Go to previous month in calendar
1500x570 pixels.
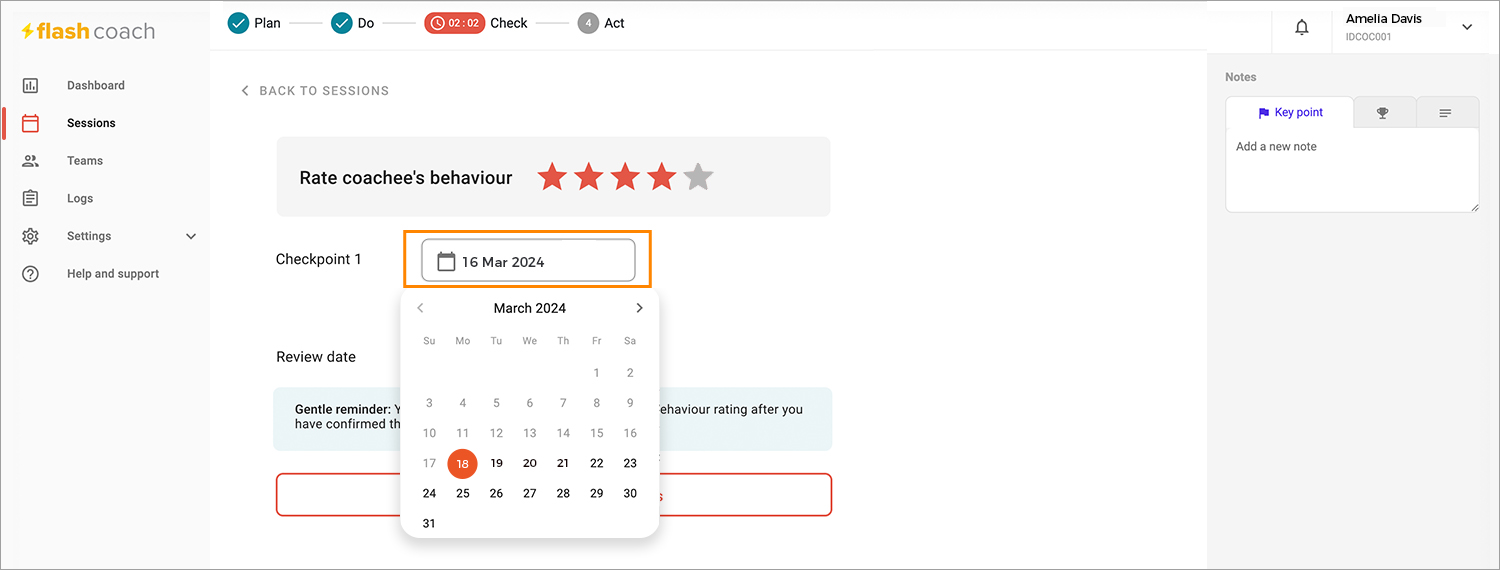[420, 308]
